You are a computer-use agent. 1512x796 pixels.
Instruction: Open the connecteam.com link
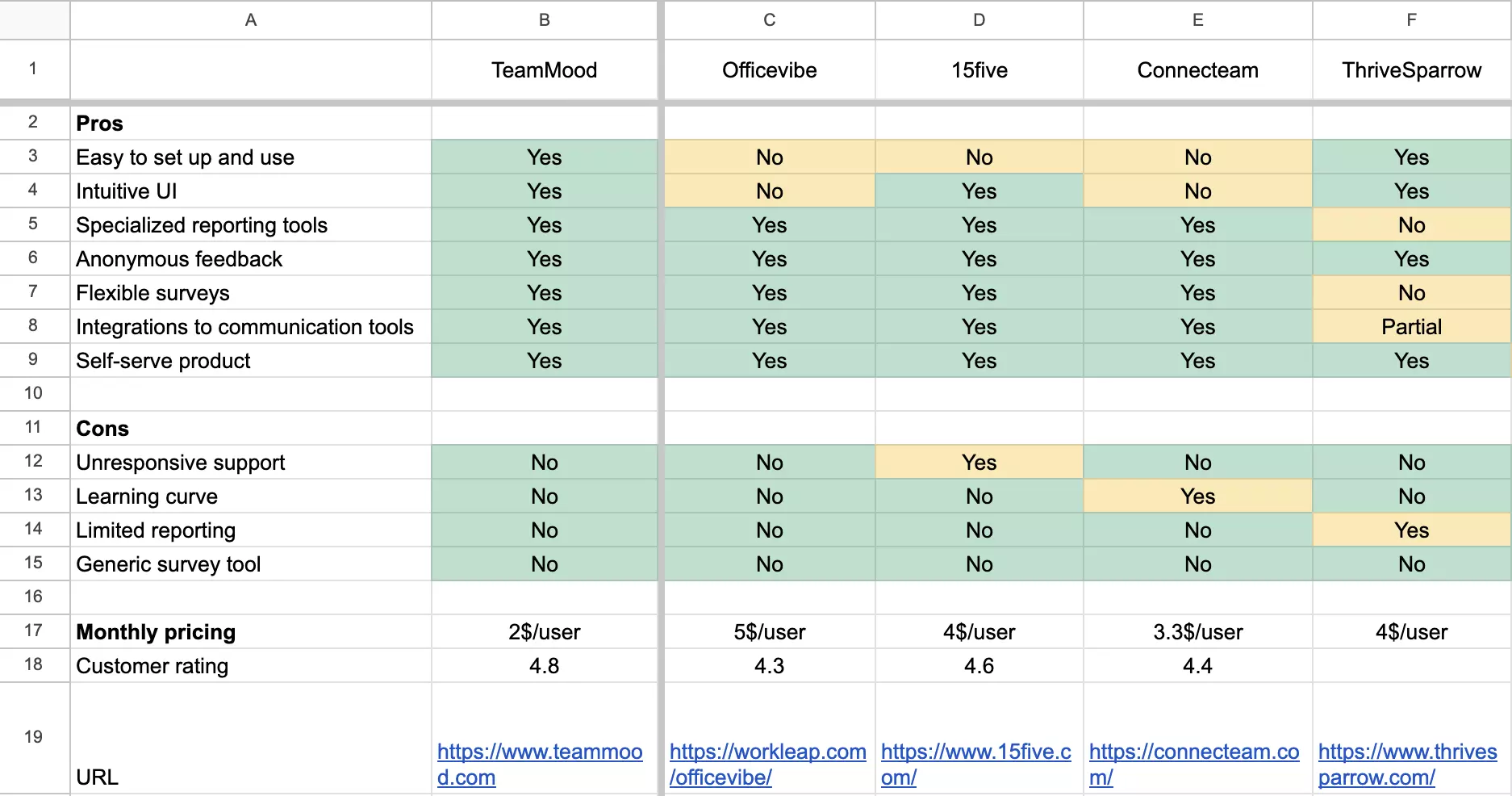[x=1193, y=752]
